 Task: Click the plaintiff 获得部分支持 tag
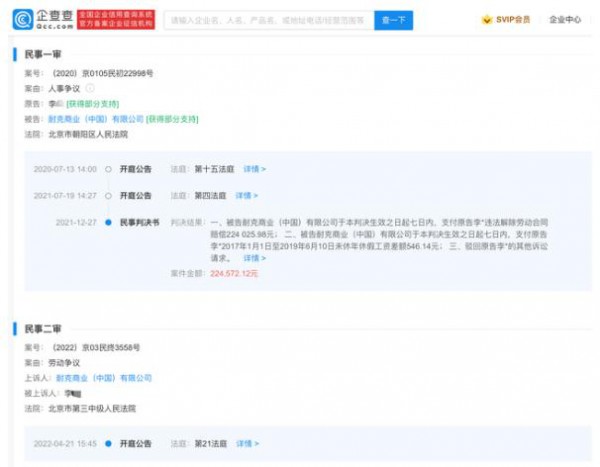point(93,104)
